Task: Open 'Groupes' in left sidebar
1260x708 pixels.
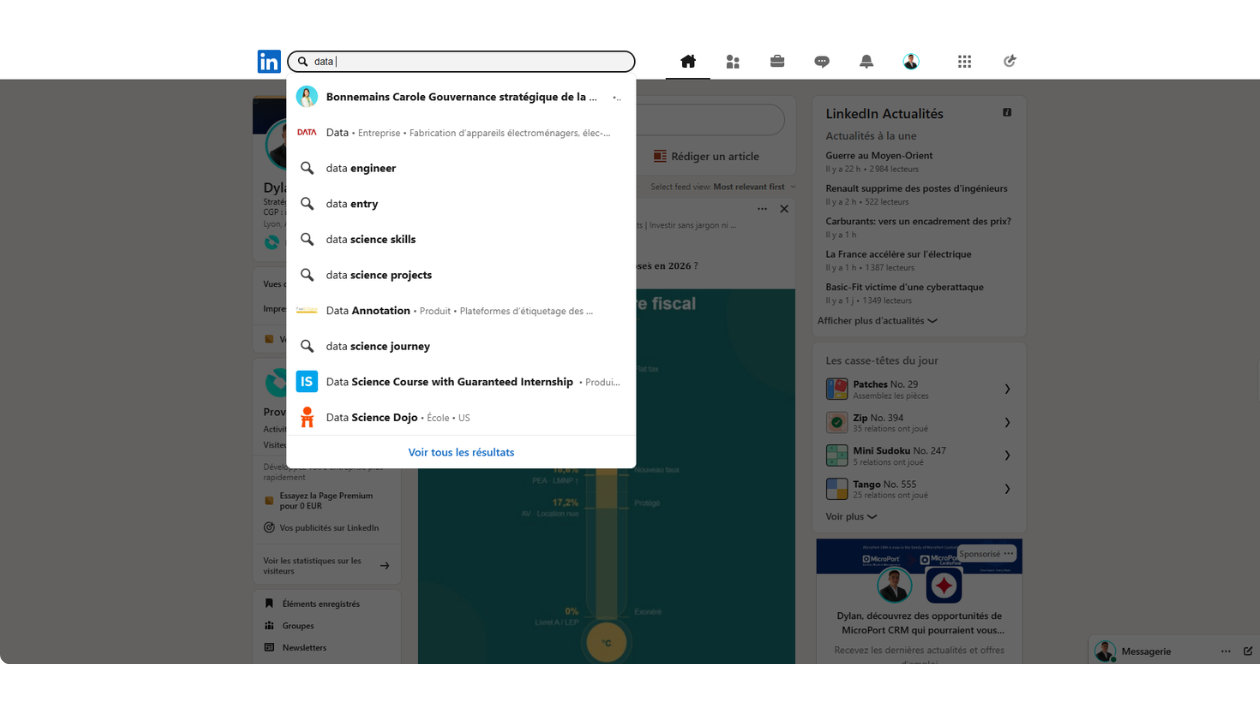Action: point(298,626)
